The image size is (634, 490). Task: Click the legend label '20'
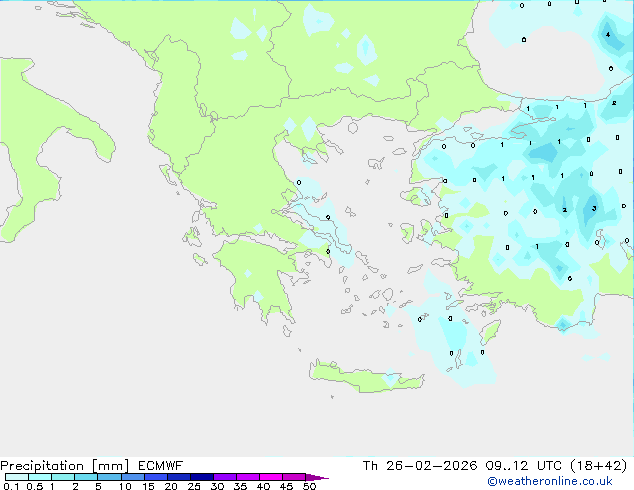coord(171,486)
